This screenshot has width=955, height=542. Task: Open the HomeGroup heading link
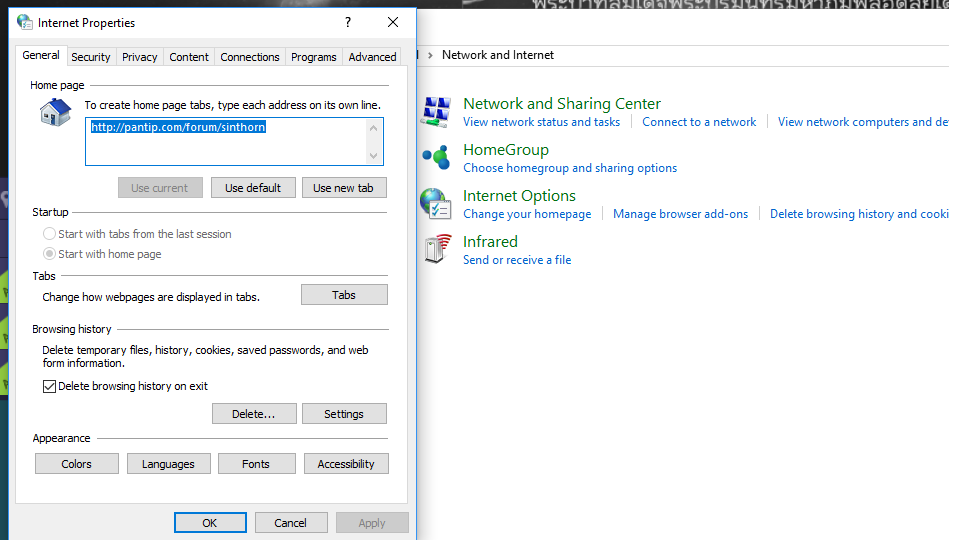point(506,150)
